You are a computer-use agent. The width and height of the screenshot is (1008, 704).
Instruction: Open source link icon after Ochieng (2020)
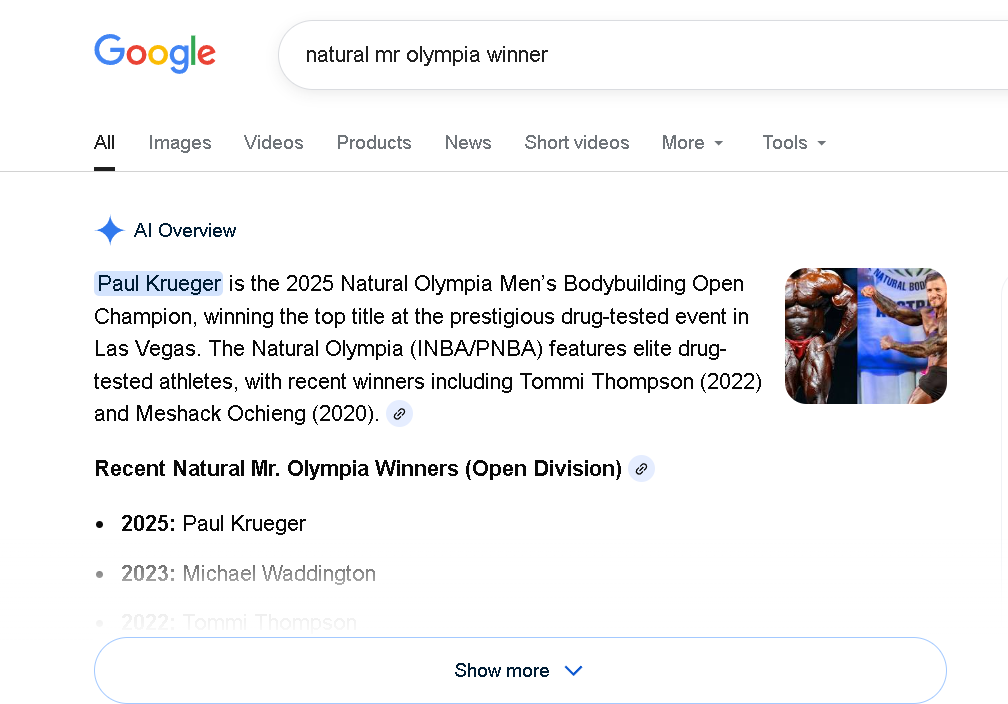tap(399, 413)
